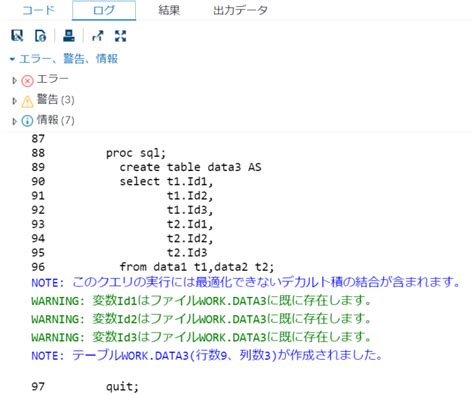474x395 pixels.
Task: Click the line 'from data1 t1,data2 t2;'
Action: [197, 267]
